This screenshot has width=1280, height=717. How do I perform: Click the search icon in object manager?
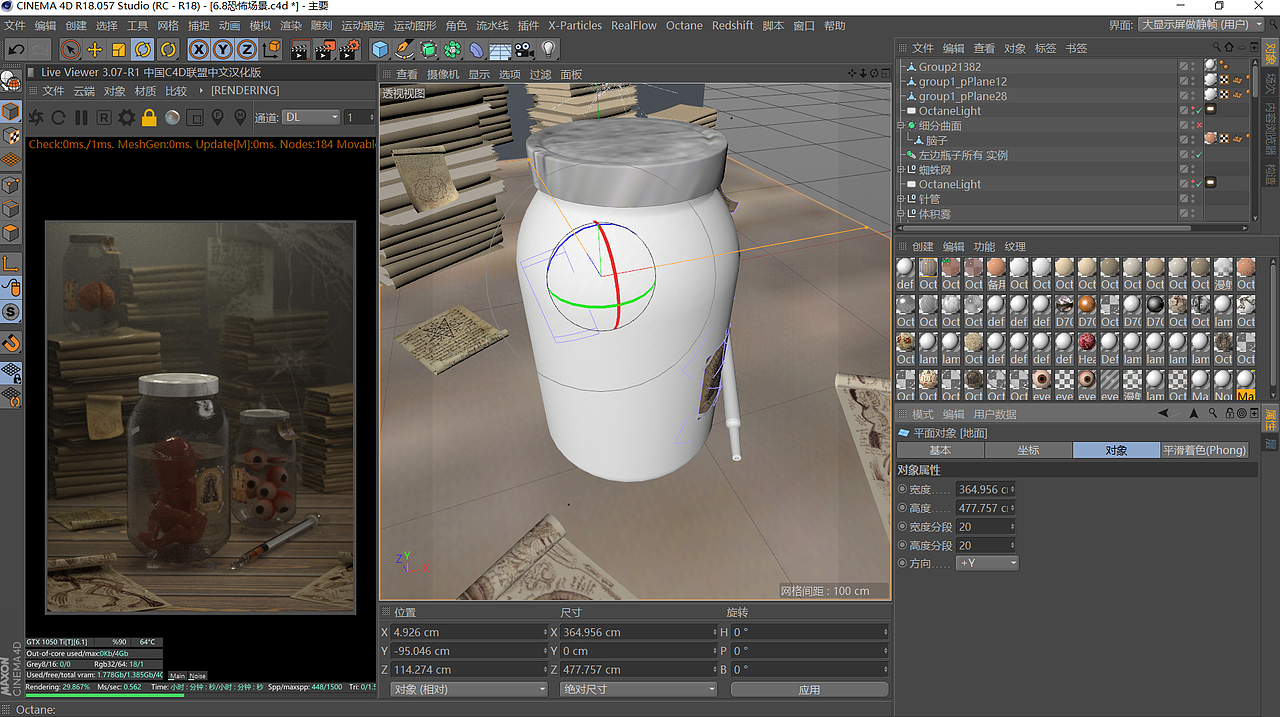coord(1217,47)
